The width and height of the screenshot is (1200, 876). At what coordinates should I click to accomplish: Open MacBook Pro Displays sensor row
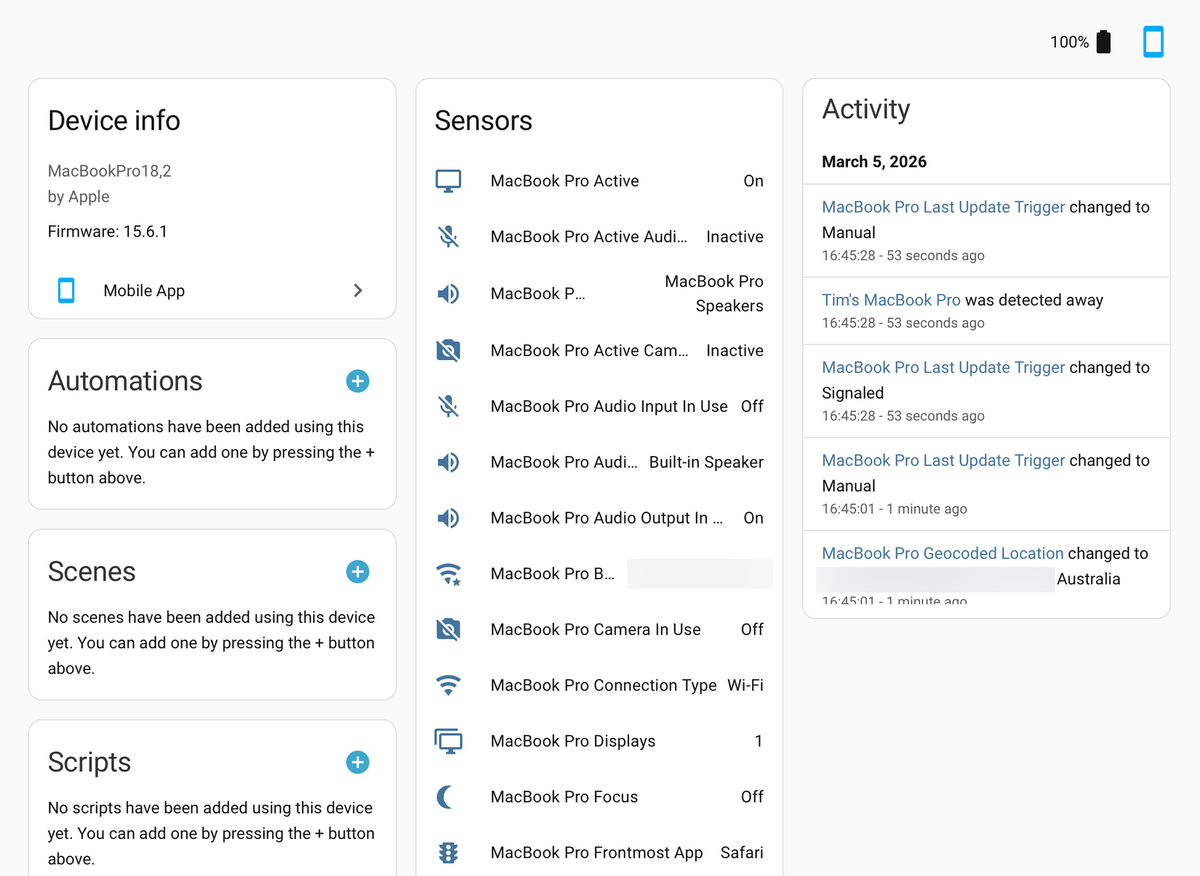click(x=573, y=741)
